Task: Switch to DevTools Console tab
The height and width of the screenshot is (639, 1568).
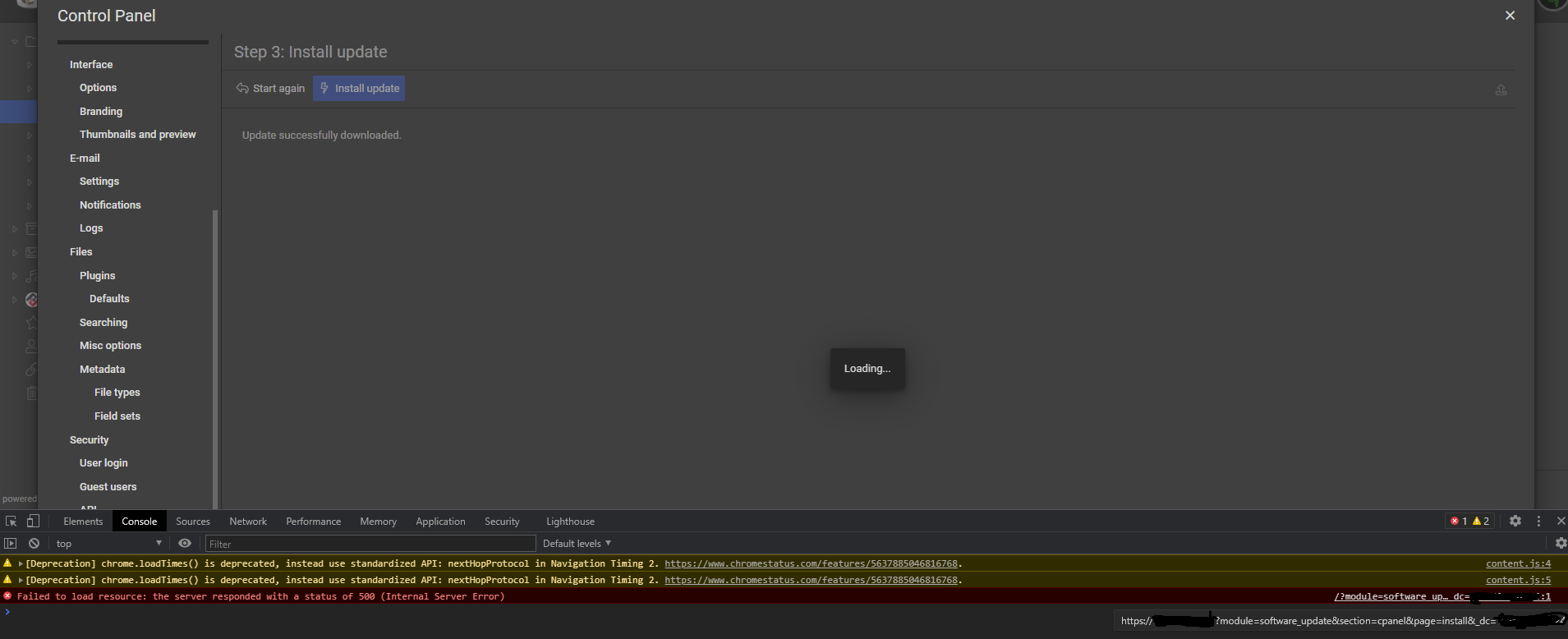Action: tap(139, 522)
